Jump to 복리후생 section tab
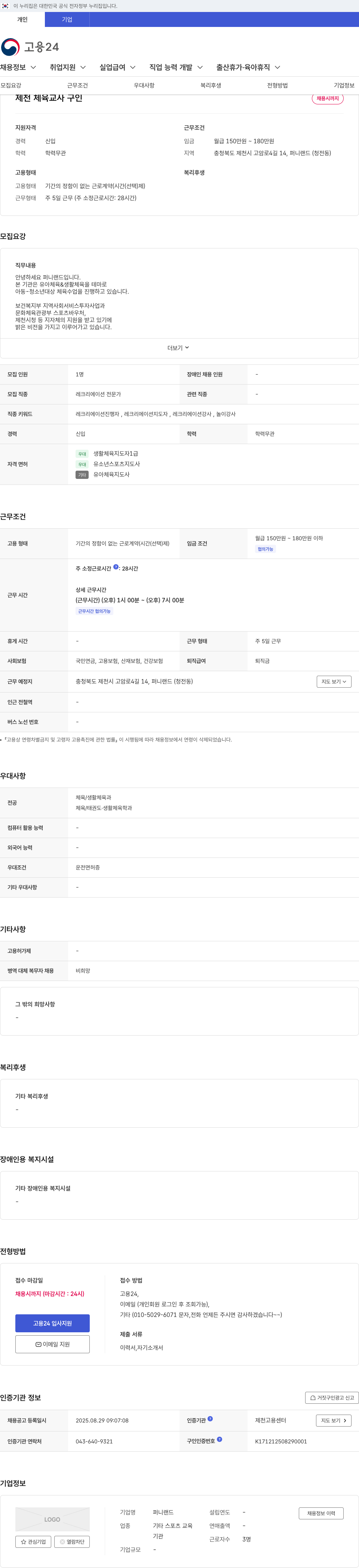359x1568 pixels. tap(211, 85)
